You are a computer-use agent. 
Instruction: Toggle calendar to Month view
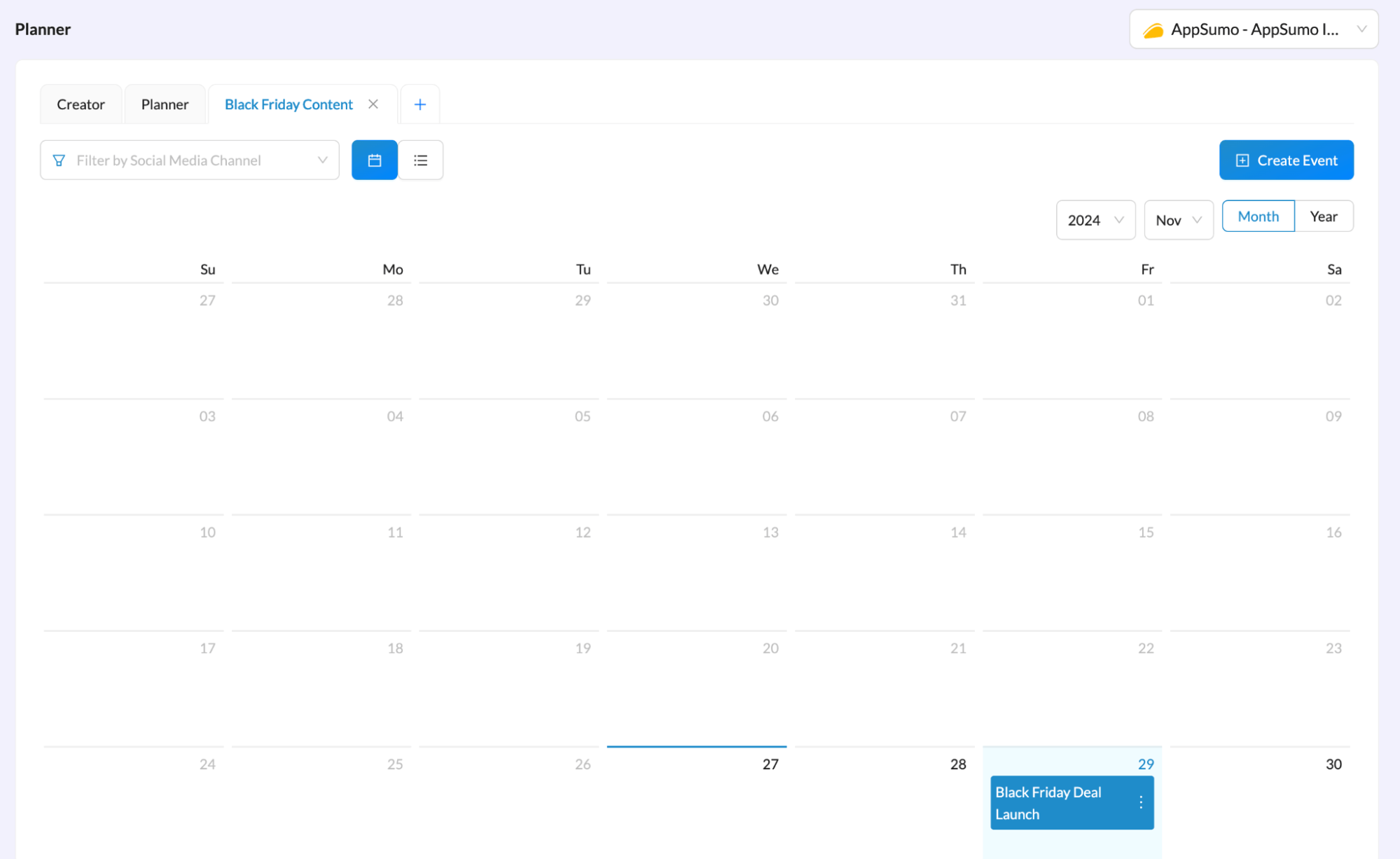[x=1258, y=217]
